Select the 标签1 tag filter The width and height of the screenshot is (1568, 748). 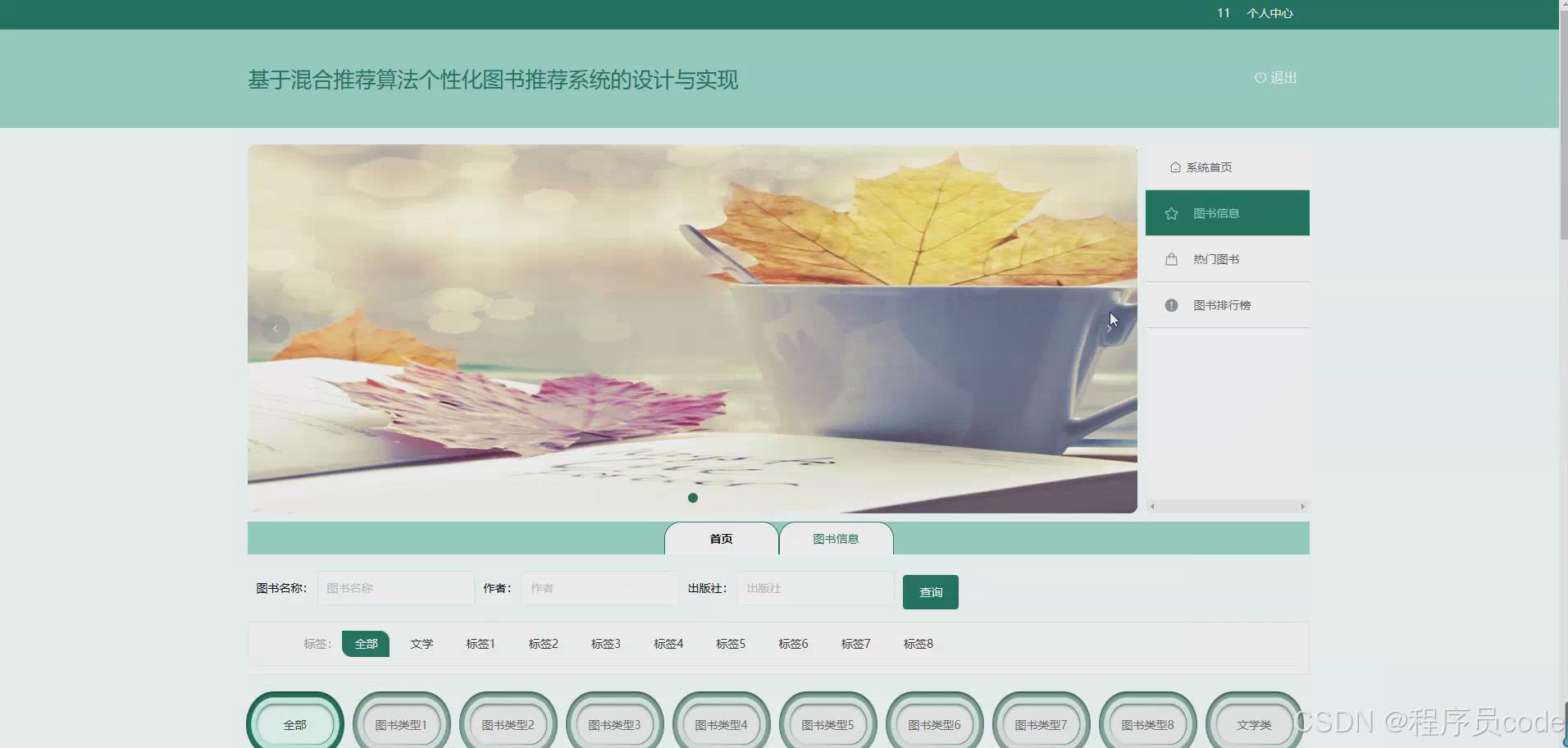coord(481,644)
